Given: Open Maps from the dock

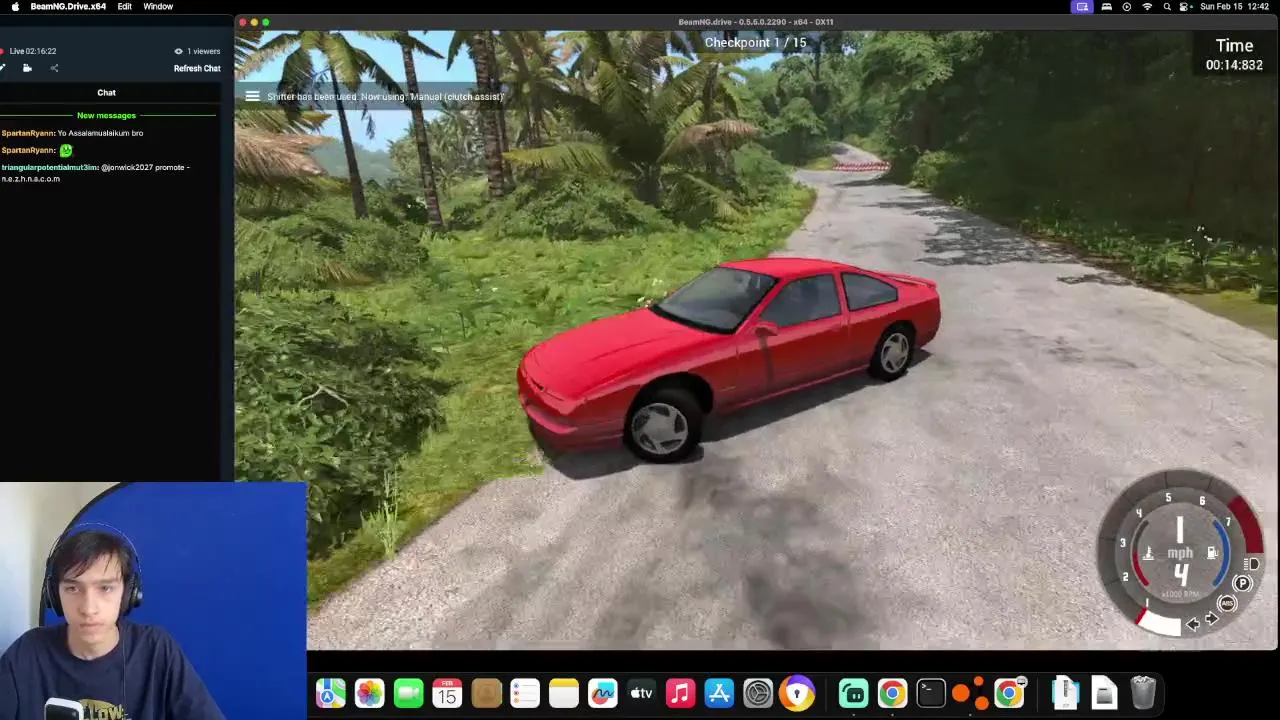Looking at the screenshot, I should pos(331,693).
